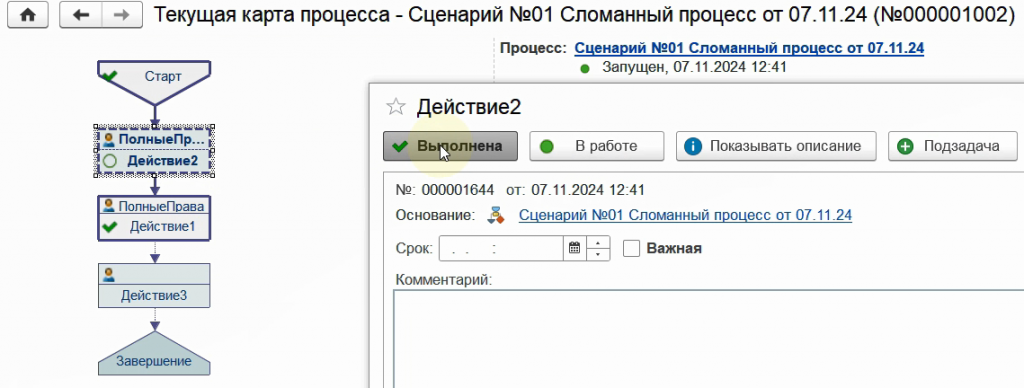Create a Подзадача
1024x388 pixels.
(x=952, y=146)
